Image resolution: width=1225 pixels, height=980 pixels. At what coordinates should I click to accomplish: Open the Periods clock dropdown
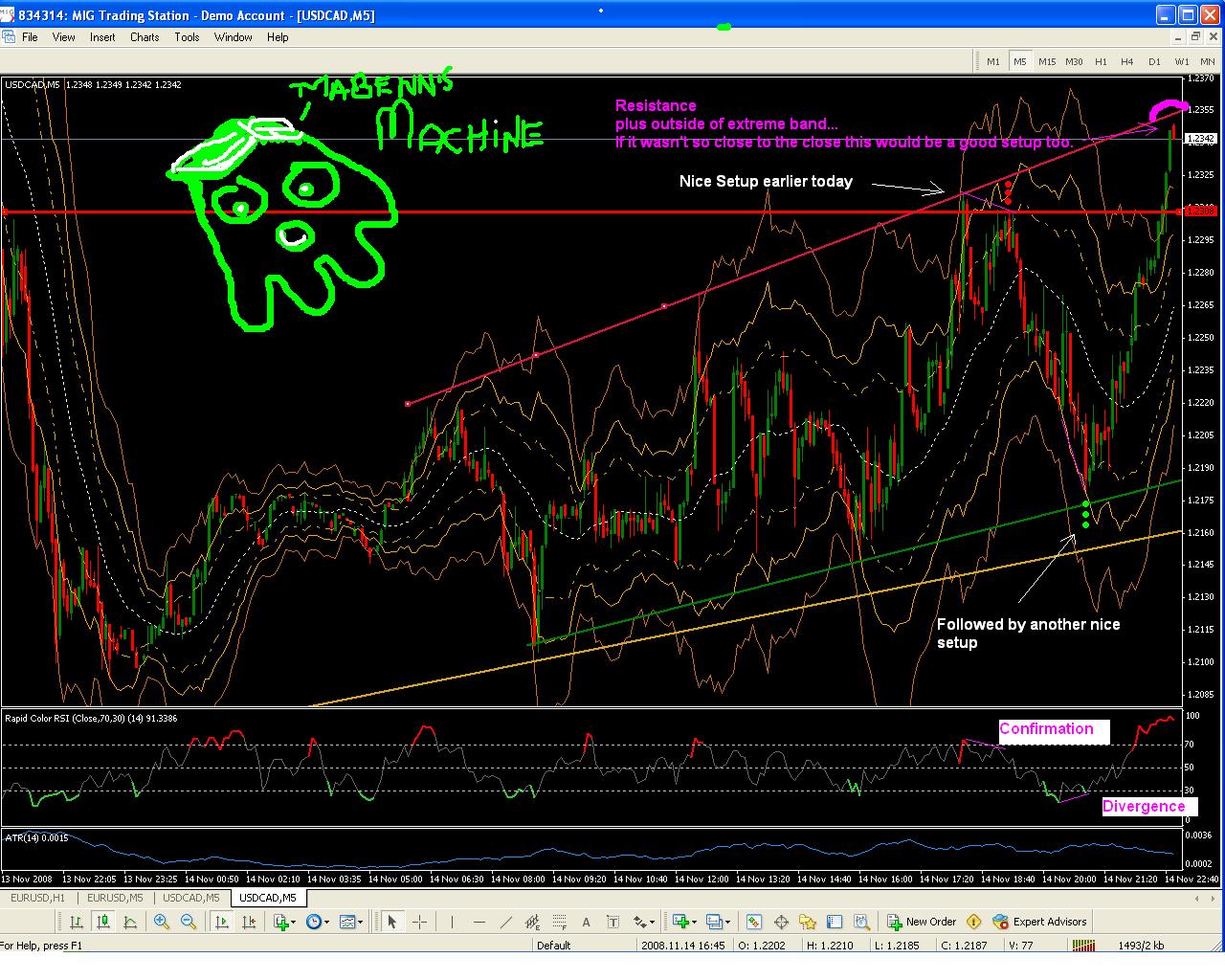[318, 922]
